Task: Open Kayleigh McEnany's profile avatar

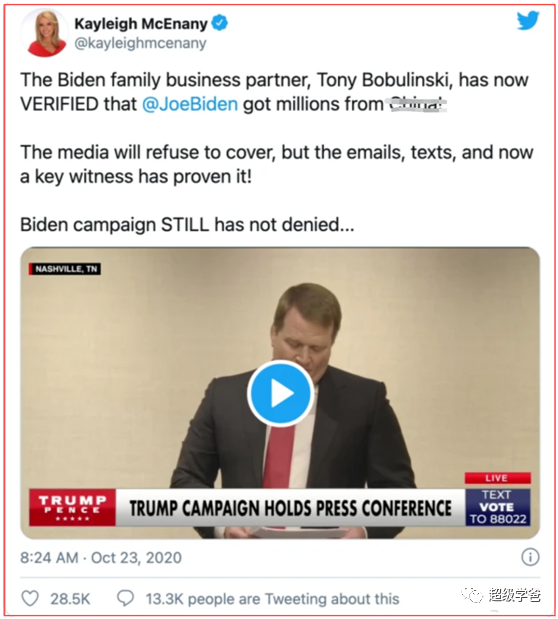Action: 45,32
